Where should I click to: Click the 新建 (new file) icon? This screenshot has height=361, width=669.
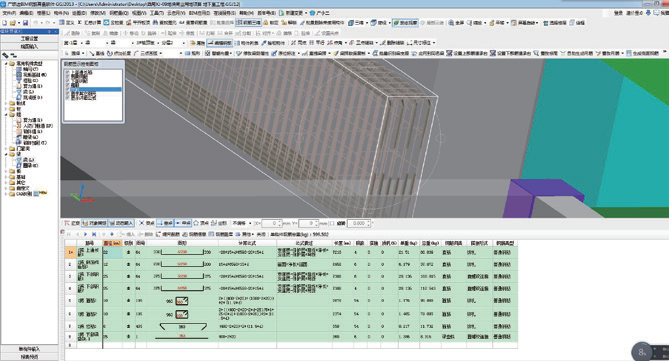click(5, 23)
